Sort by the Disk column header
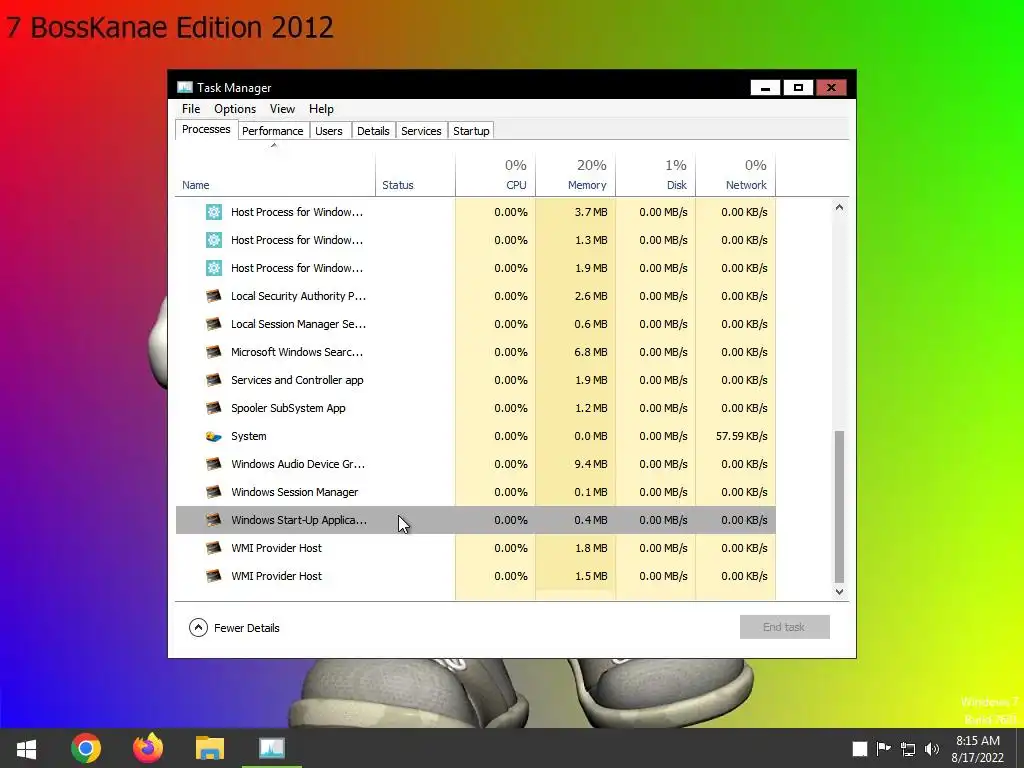The image size is (1024, 768). 656,174
